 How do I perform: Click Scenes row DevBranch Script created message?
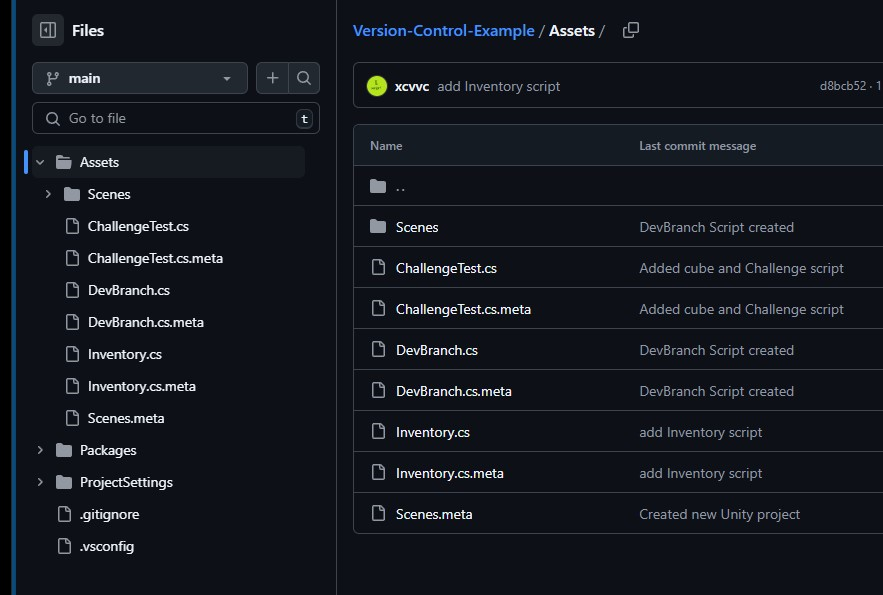point(716,227)
